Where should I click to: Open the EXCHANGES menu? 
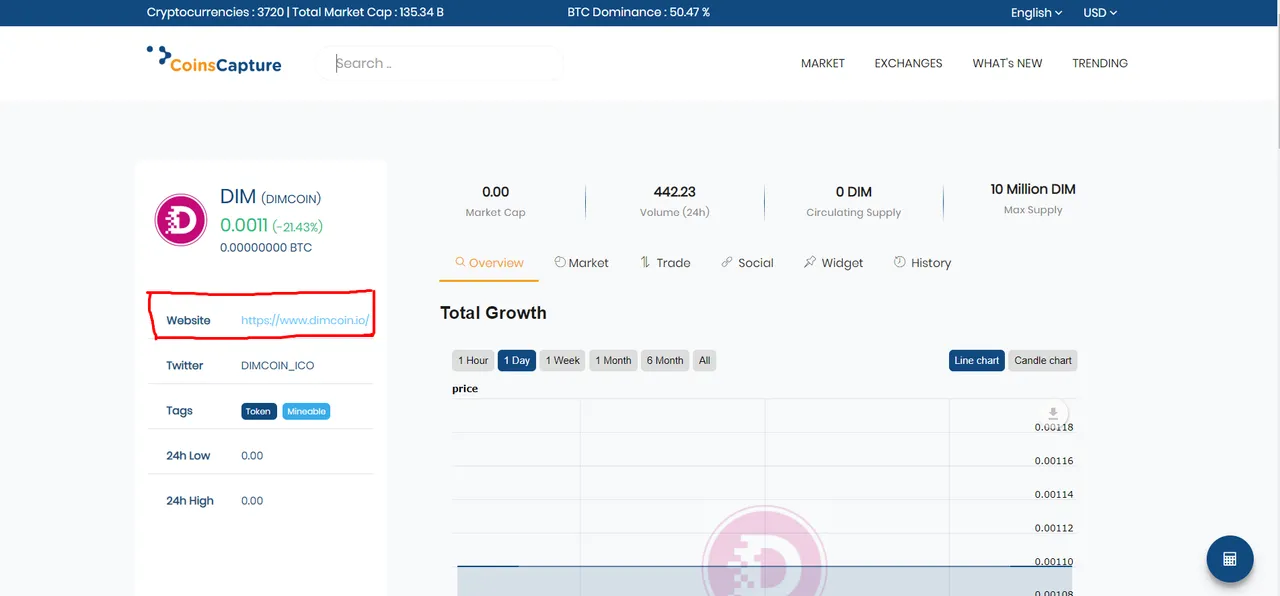[x=908, y=63]
